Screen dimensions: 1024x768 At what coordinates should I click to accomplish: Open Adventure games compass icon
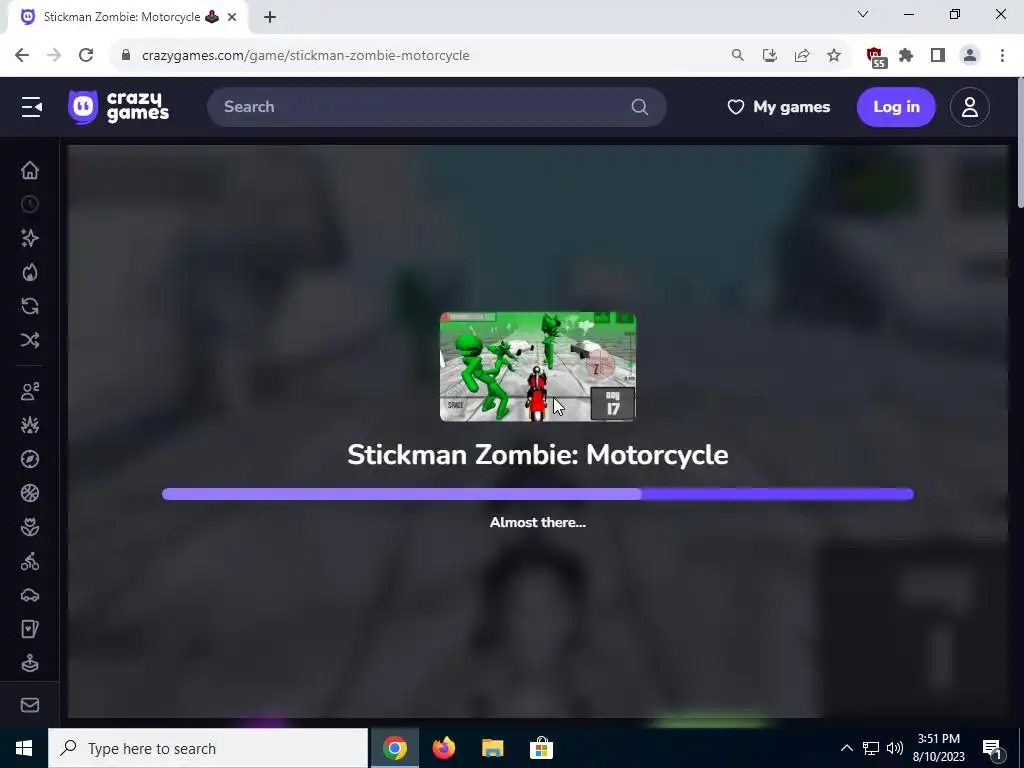tap(30, 459)
